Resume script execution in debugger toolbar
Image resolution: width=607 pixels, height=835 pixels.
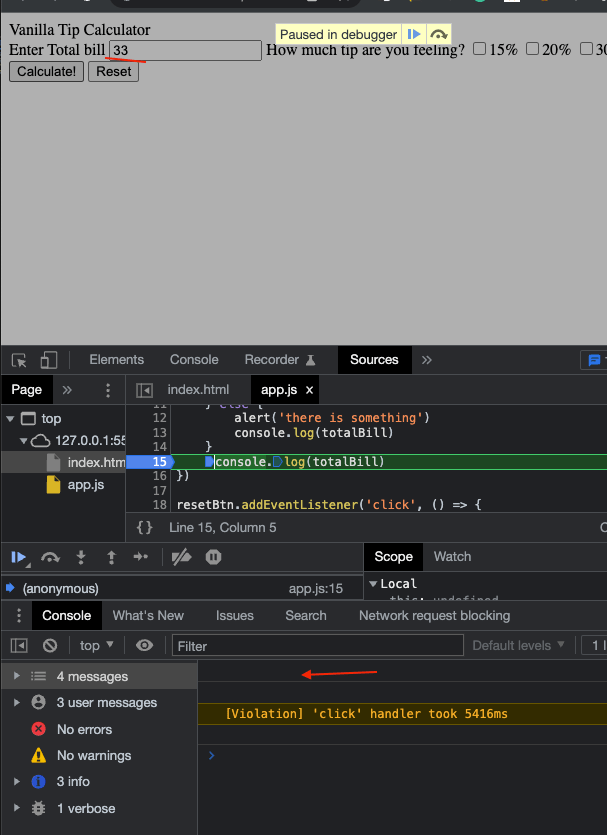click(x=19, y=558)
